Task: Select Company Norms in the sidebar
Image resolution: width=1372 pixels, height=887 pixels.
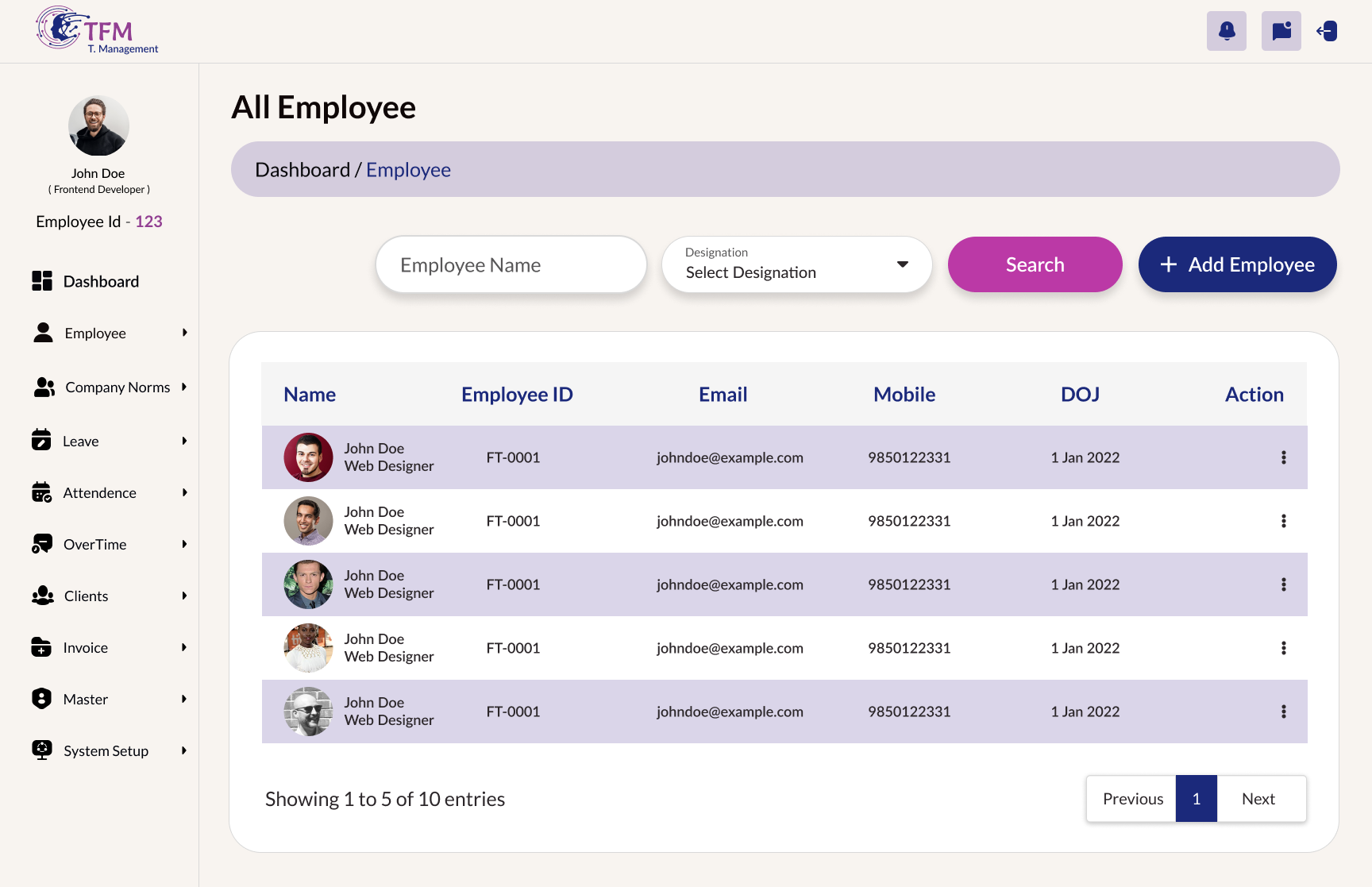Action: click(x=118, y=388)
